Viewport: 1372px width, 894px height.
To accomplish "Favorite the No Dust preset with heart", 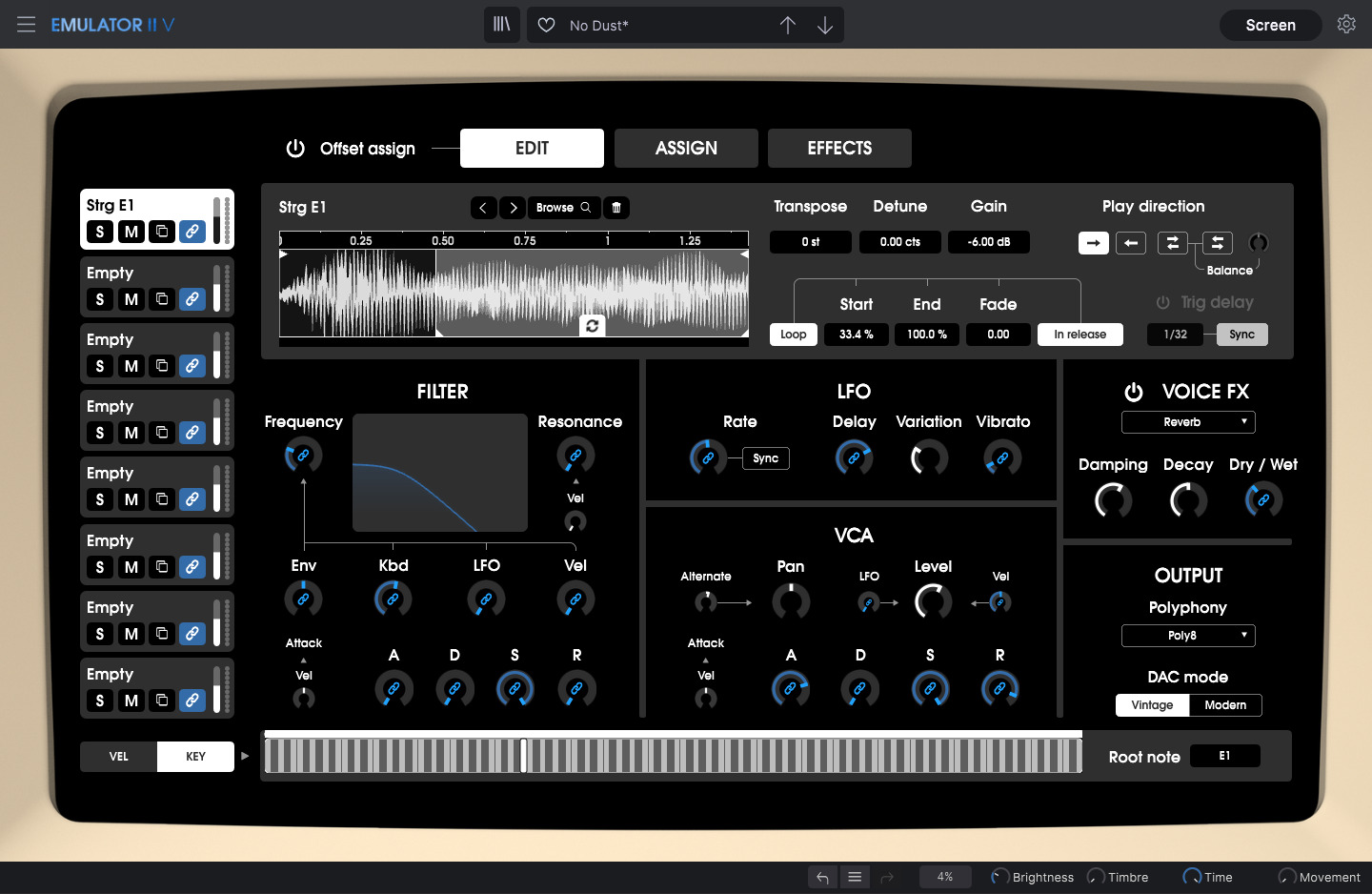I will pos(547,25).
